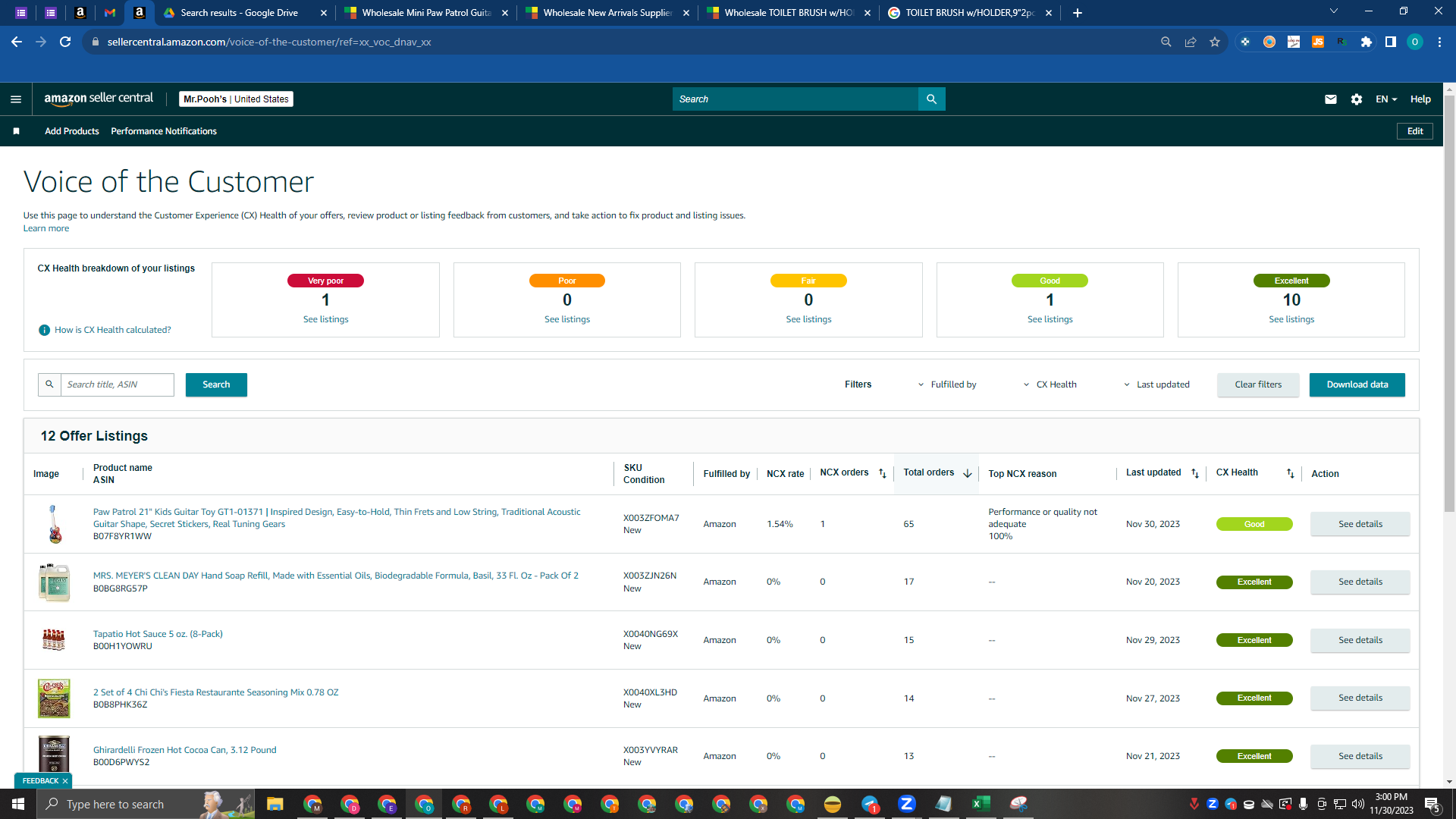This screenshot has height=819, width=1456.
Task: Open Windows Start menu
Action: (x=18, y=804)
